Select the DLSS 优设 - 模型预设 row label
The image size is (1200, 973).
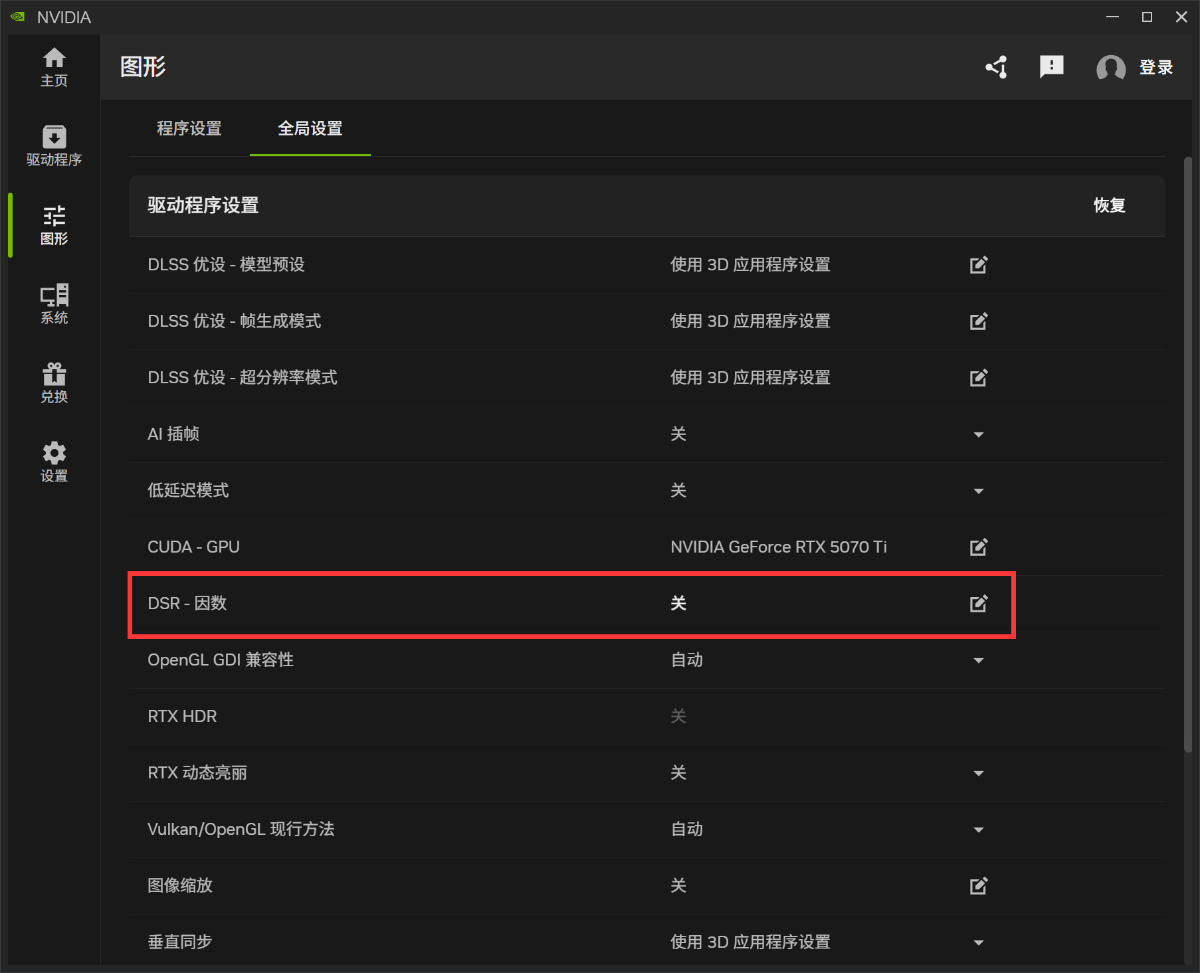226,265
